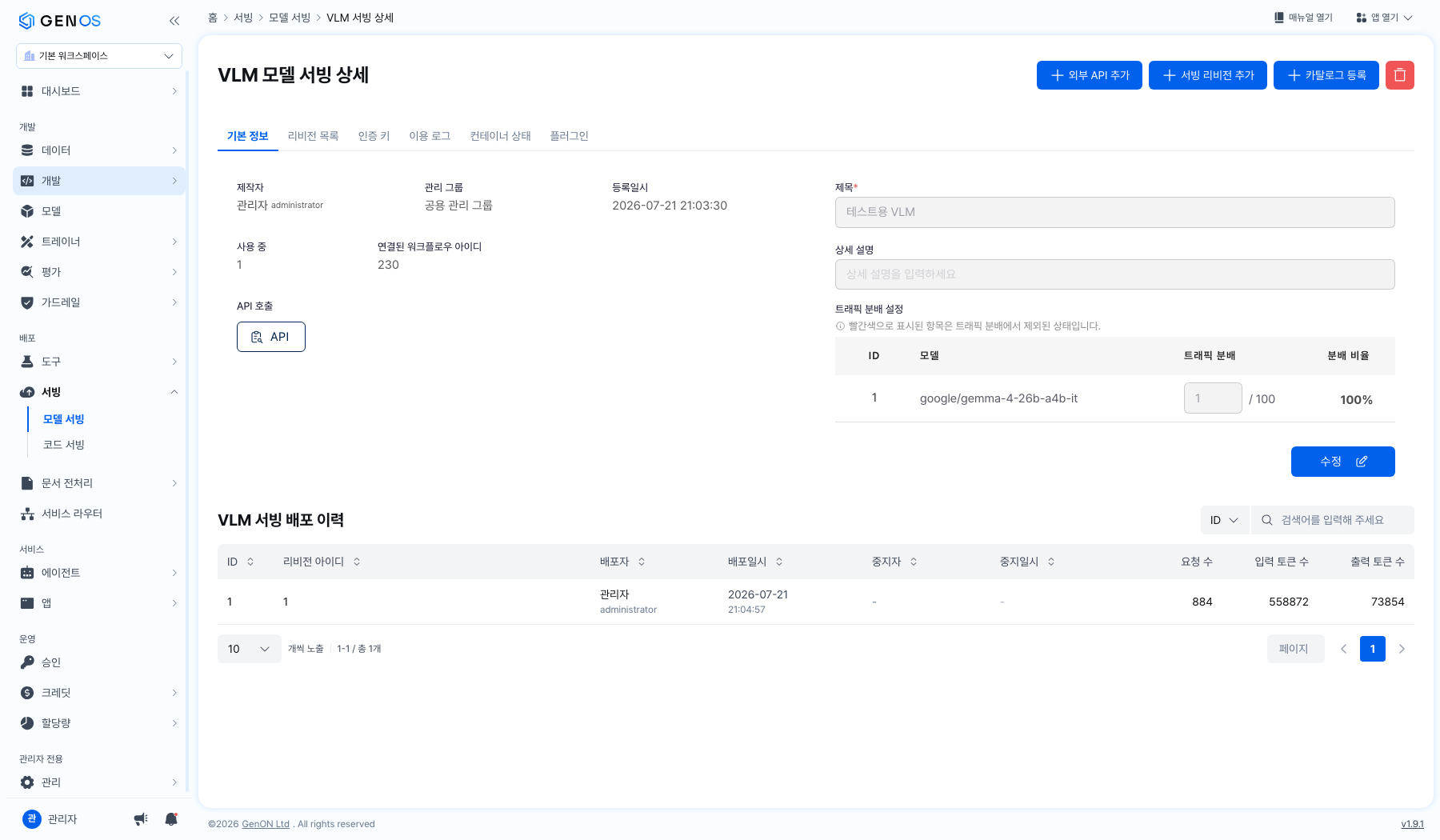Click the 대시보드 dashboard icon
The height and width of the screenshot is (840, 1440).
tap(27, 91)
